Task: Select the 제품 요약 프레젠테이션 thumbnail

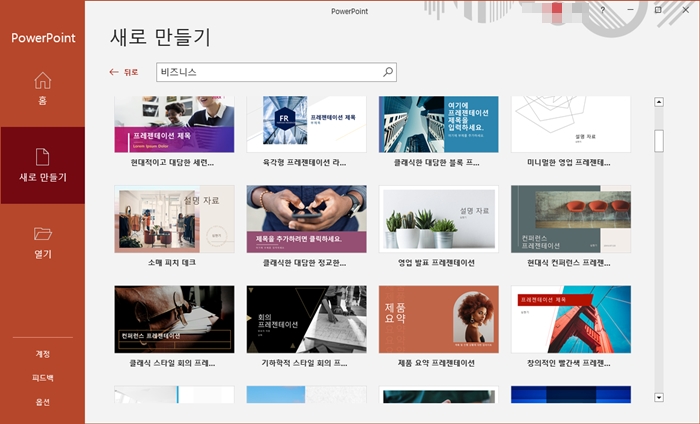Action: (438, 320)
